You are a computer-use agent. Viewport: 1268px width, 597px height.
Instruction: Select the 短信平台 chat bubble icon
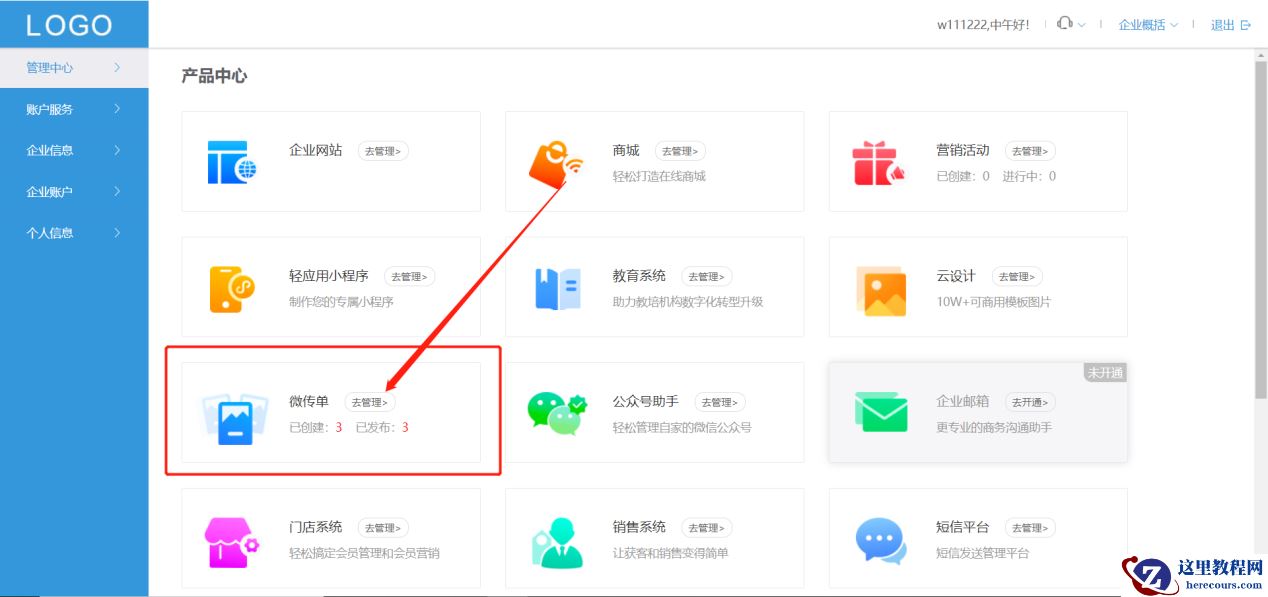click(x=879, y=539)
